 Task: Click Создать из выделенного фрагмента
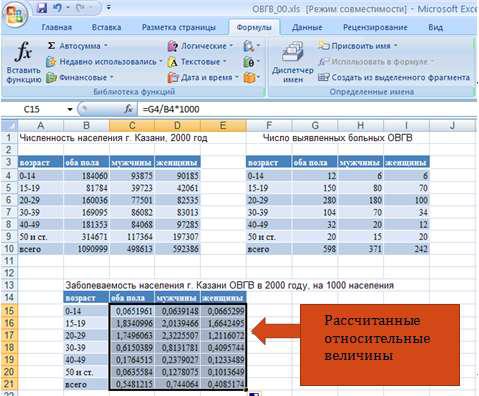pyautogui.click(x=394, y=78)
